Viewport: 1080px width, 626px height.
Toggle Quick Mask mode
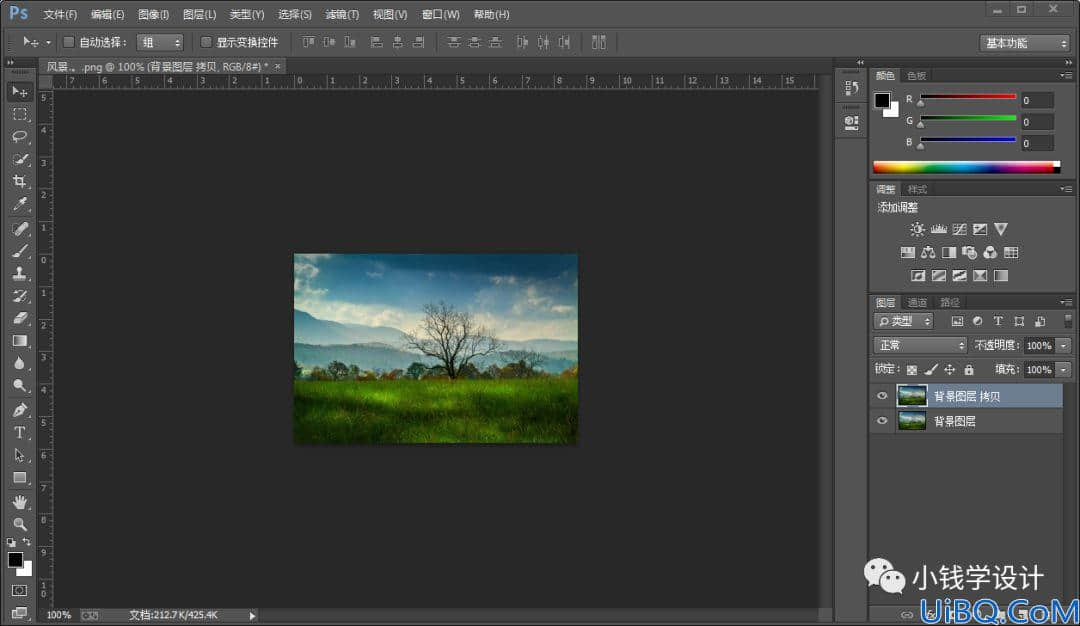(19, 590)
